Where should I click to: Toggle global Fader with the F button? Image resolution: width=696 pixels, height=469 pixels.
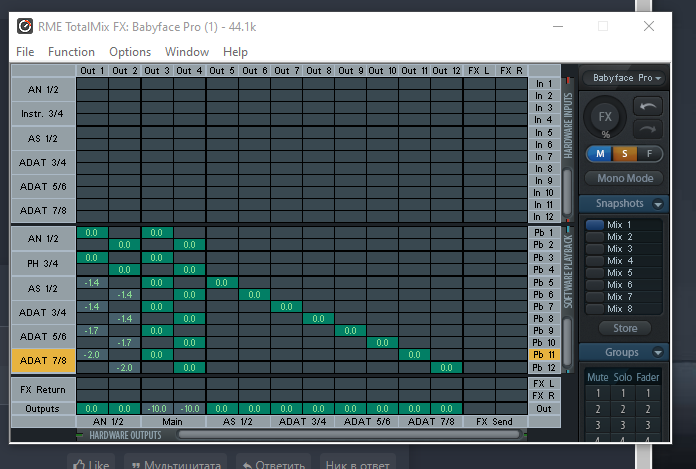tap(649, 154)
